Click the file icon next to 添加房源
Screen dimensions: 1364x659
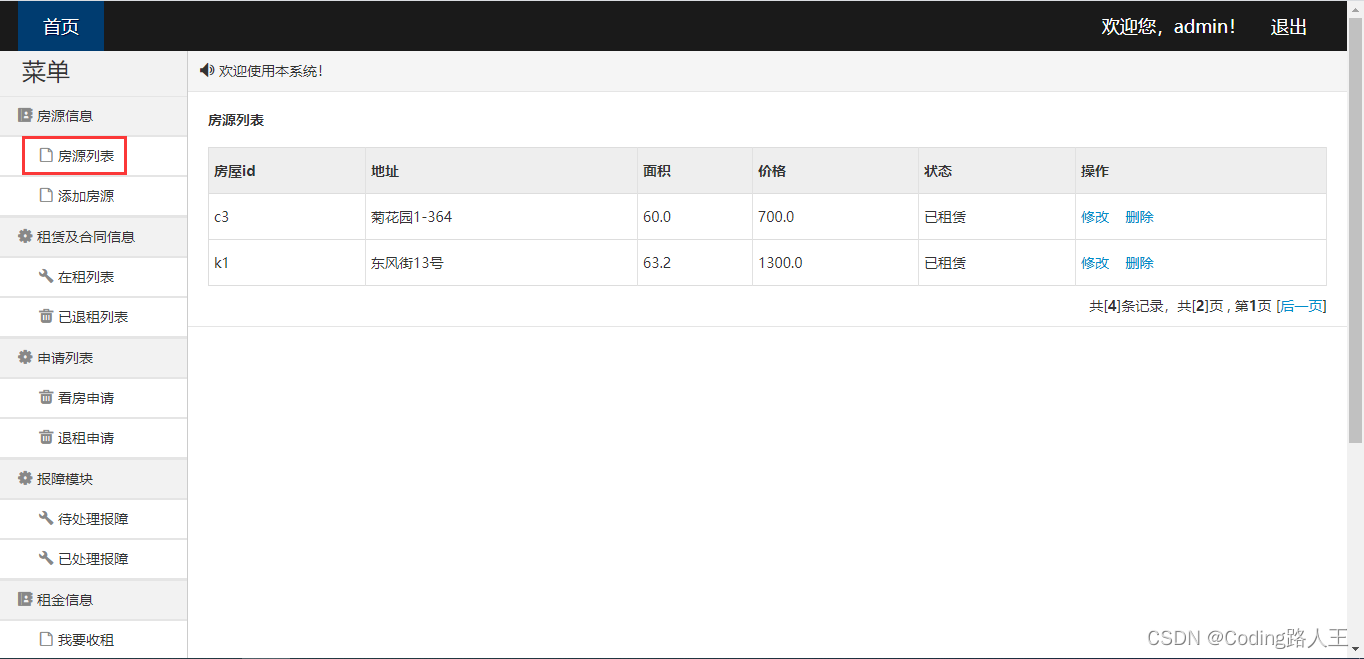[45, 196]
